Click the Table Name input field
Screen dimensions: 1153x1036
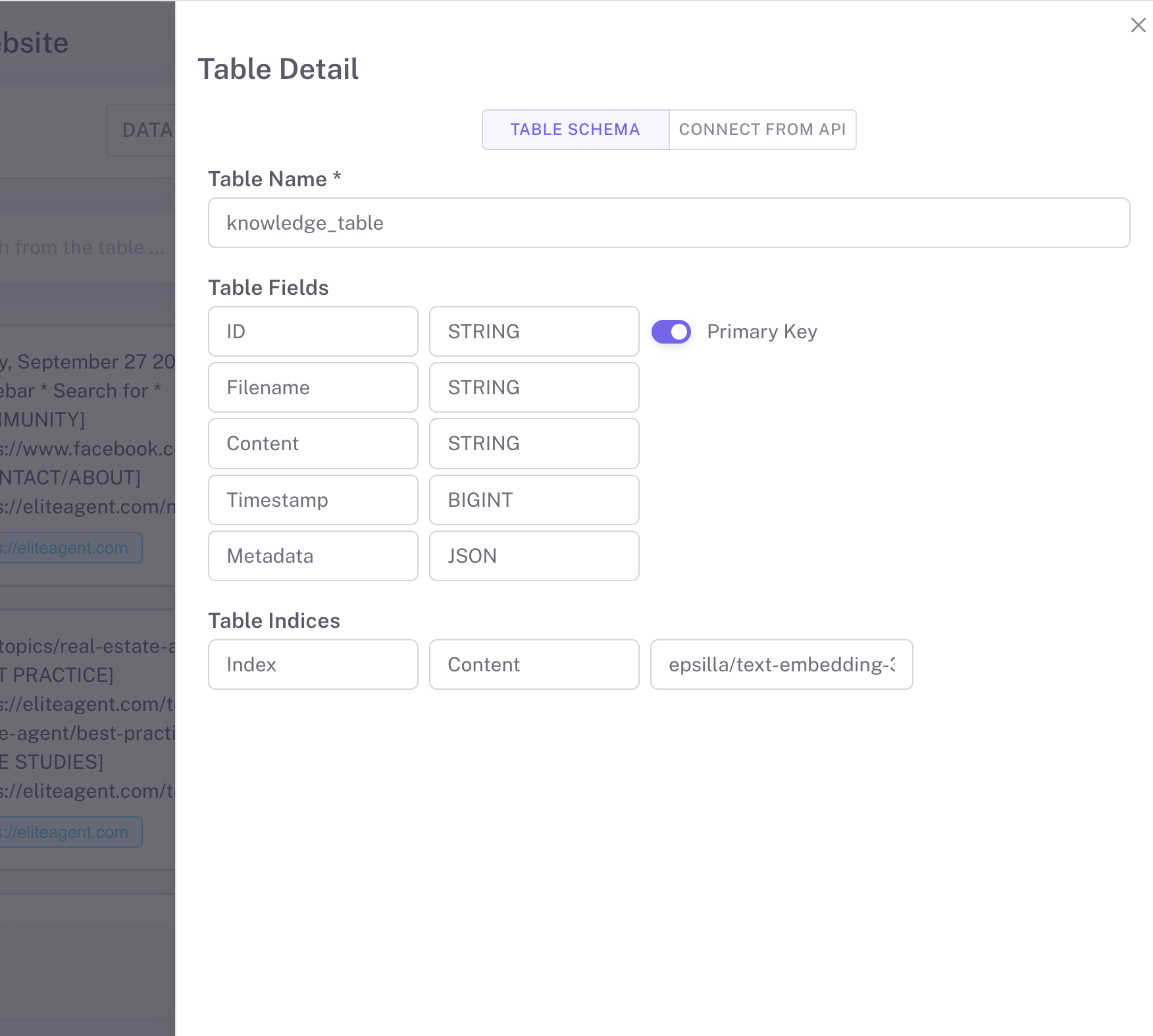click(x=669, y=223)
